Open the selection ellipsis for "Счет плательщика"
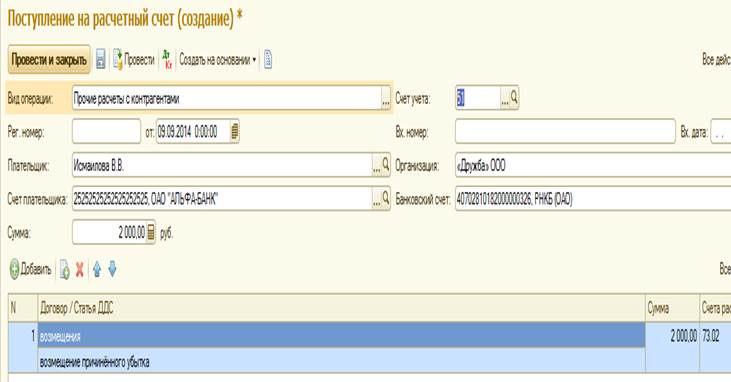731x382 pixels. coord(377,199)
